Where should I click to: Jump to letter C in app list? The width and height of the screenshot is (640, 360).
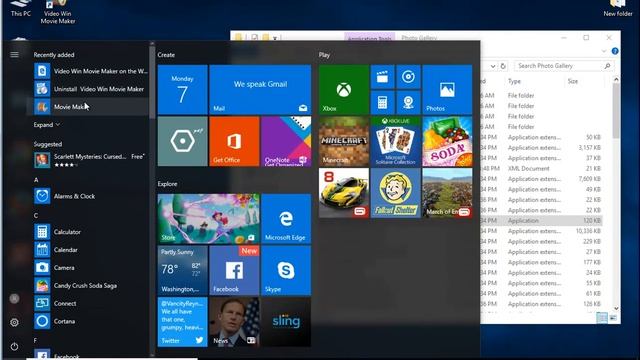point(36,216)
